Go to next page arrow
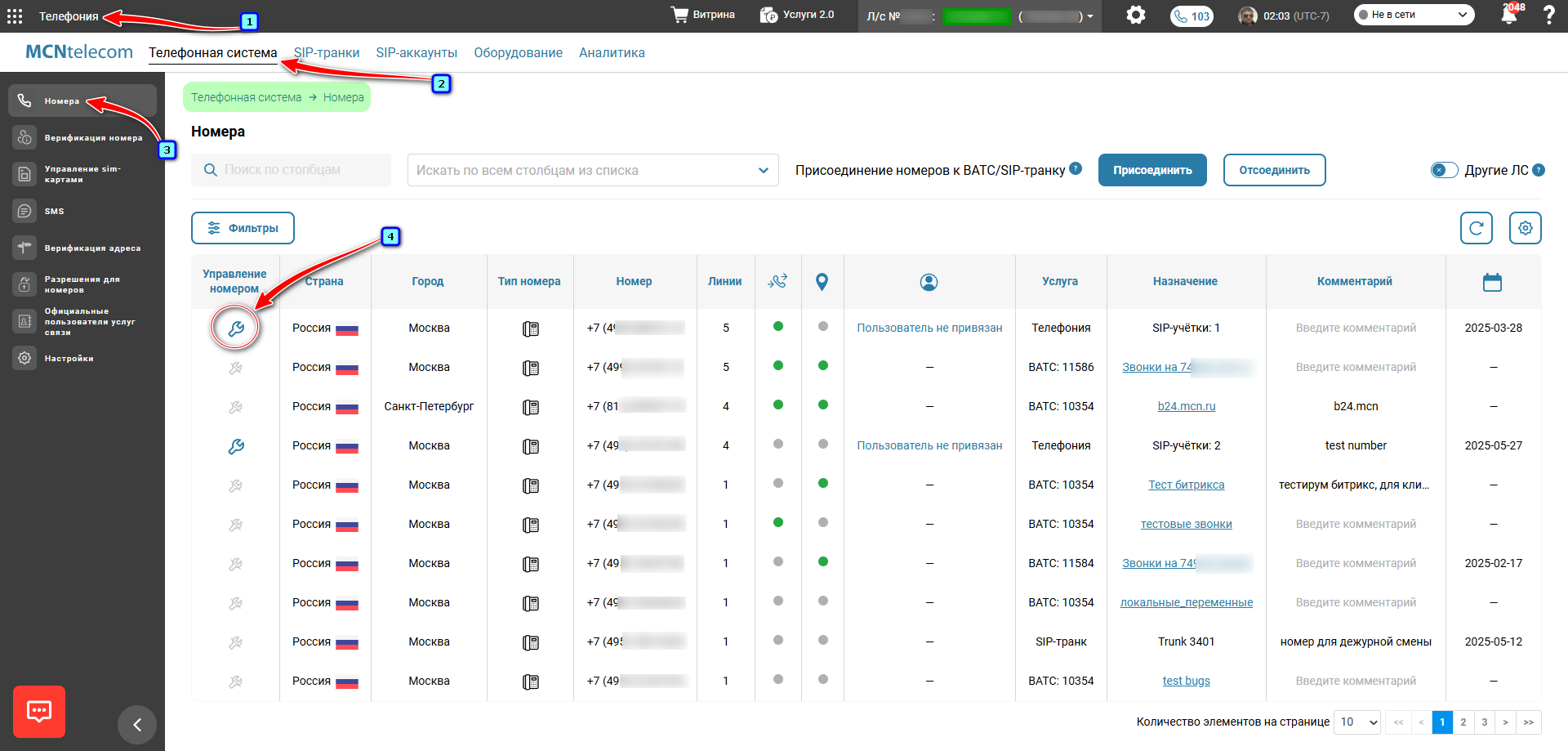 [x=1505, y=722]
